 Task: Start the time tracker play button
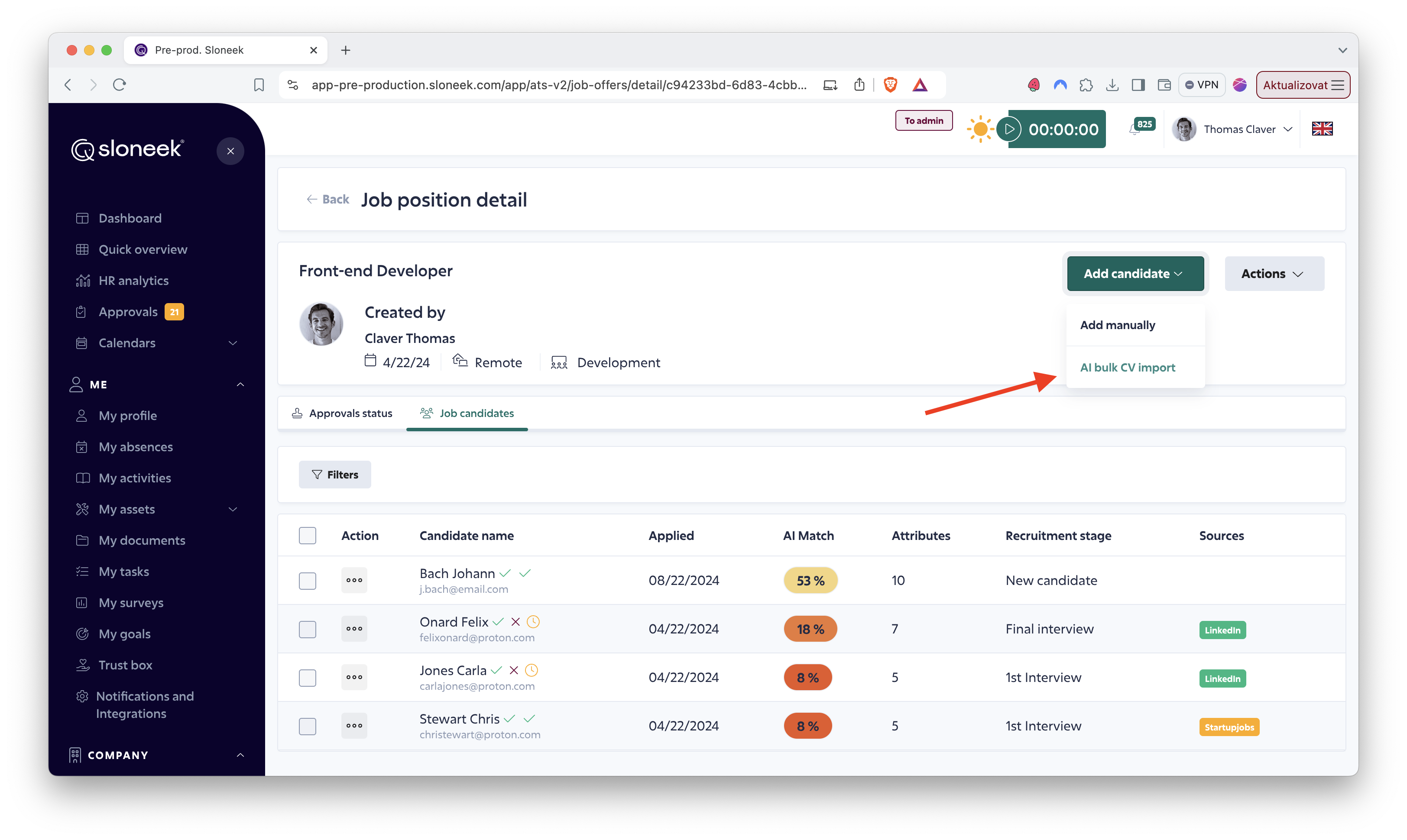(x=1009, y=129)
